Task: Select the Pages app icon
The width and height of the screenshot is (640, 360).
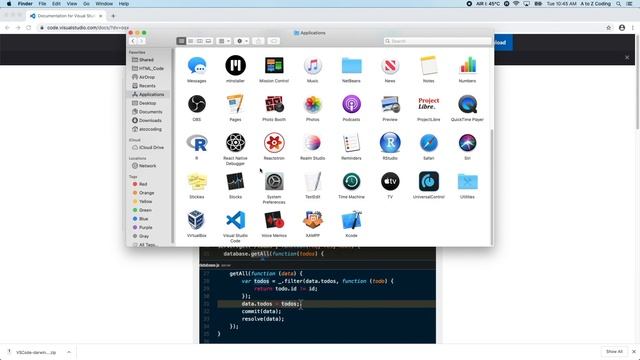Action: 236,104
